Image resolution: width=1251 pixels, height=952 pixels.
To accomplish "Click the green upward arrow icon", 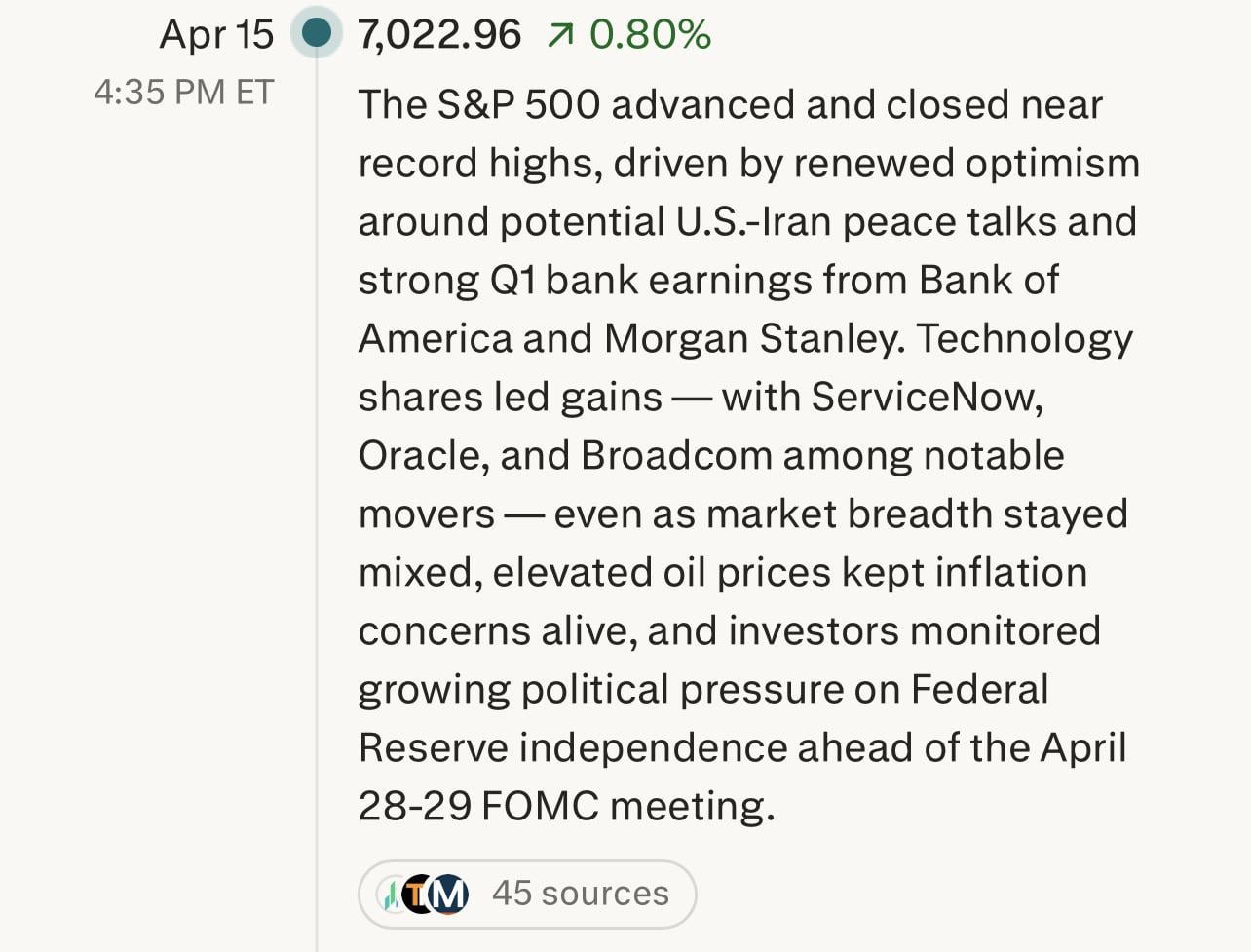I will [560, 36].
